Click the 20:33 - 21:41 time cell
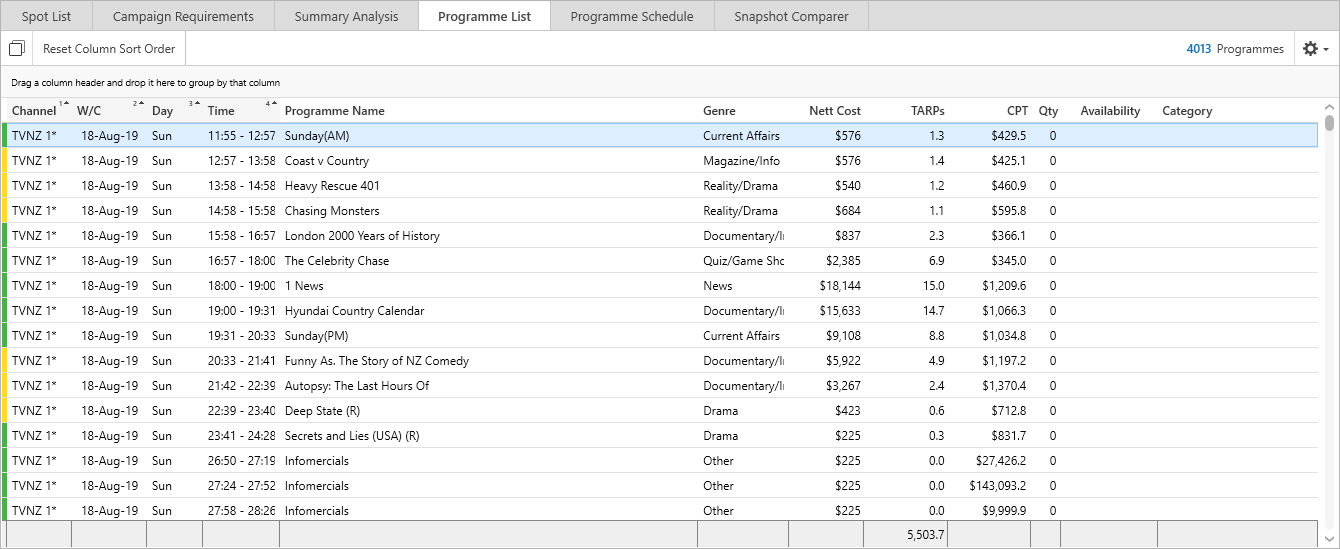 [241, 361]
